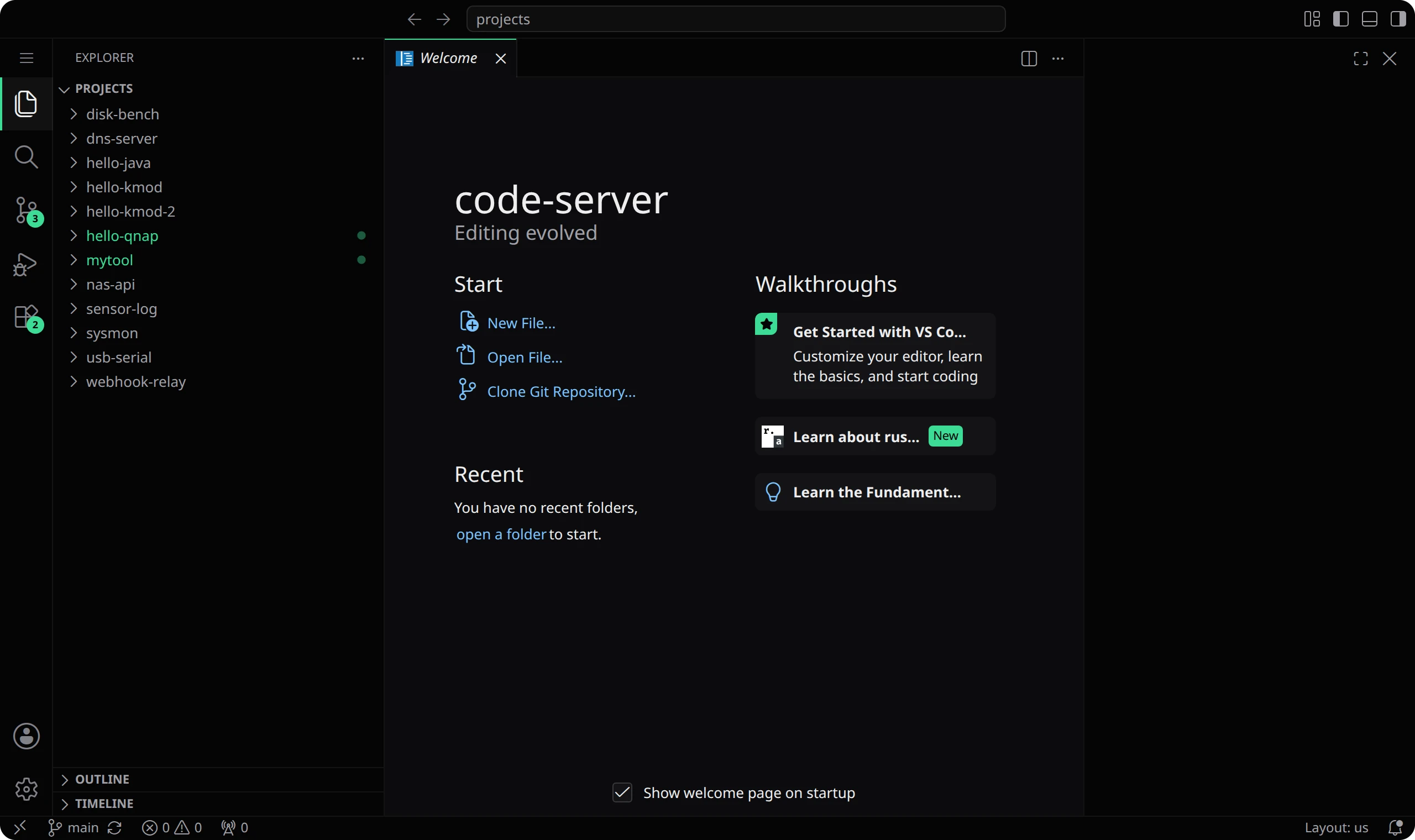Expand the OUTLINE section
This screenshot has width=1415, height=840.
[x=218, y=779]
